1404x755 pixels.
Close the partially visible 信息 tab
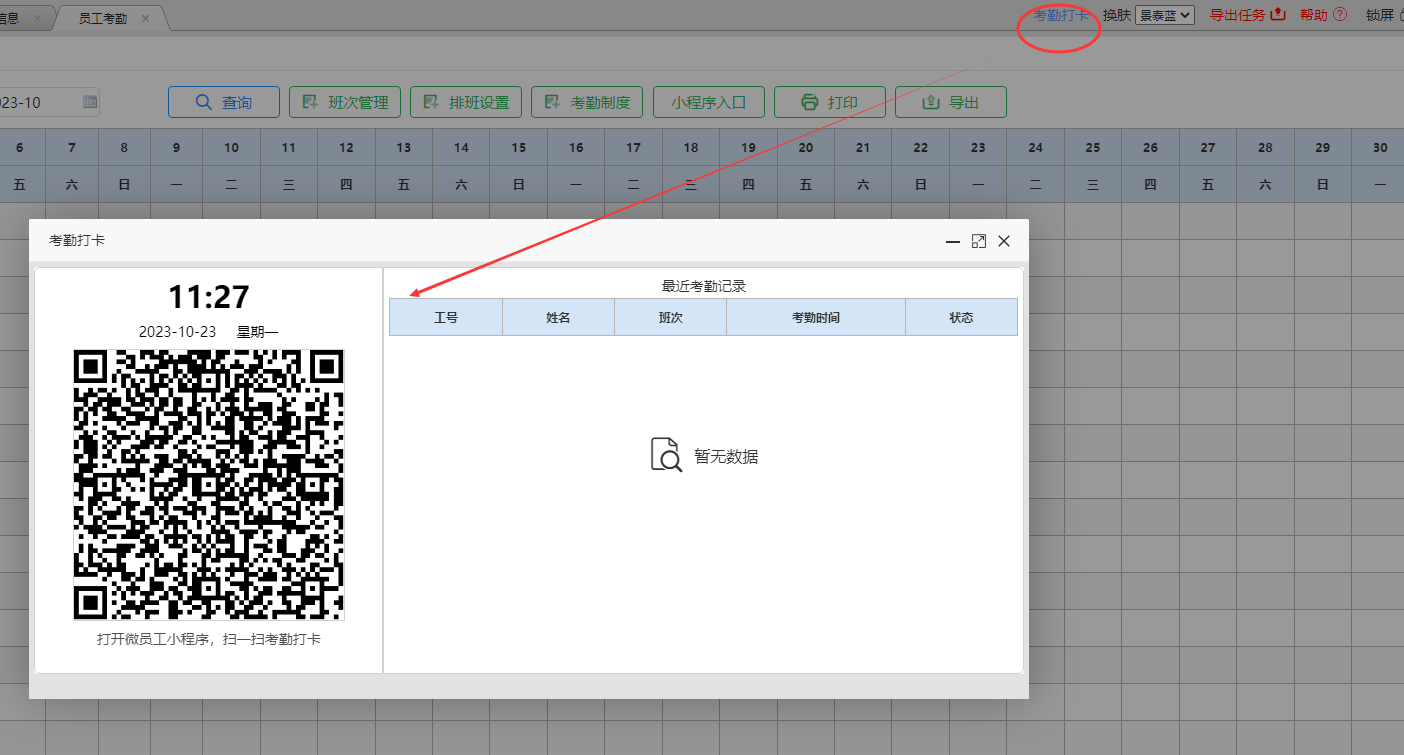pos(38,18)
